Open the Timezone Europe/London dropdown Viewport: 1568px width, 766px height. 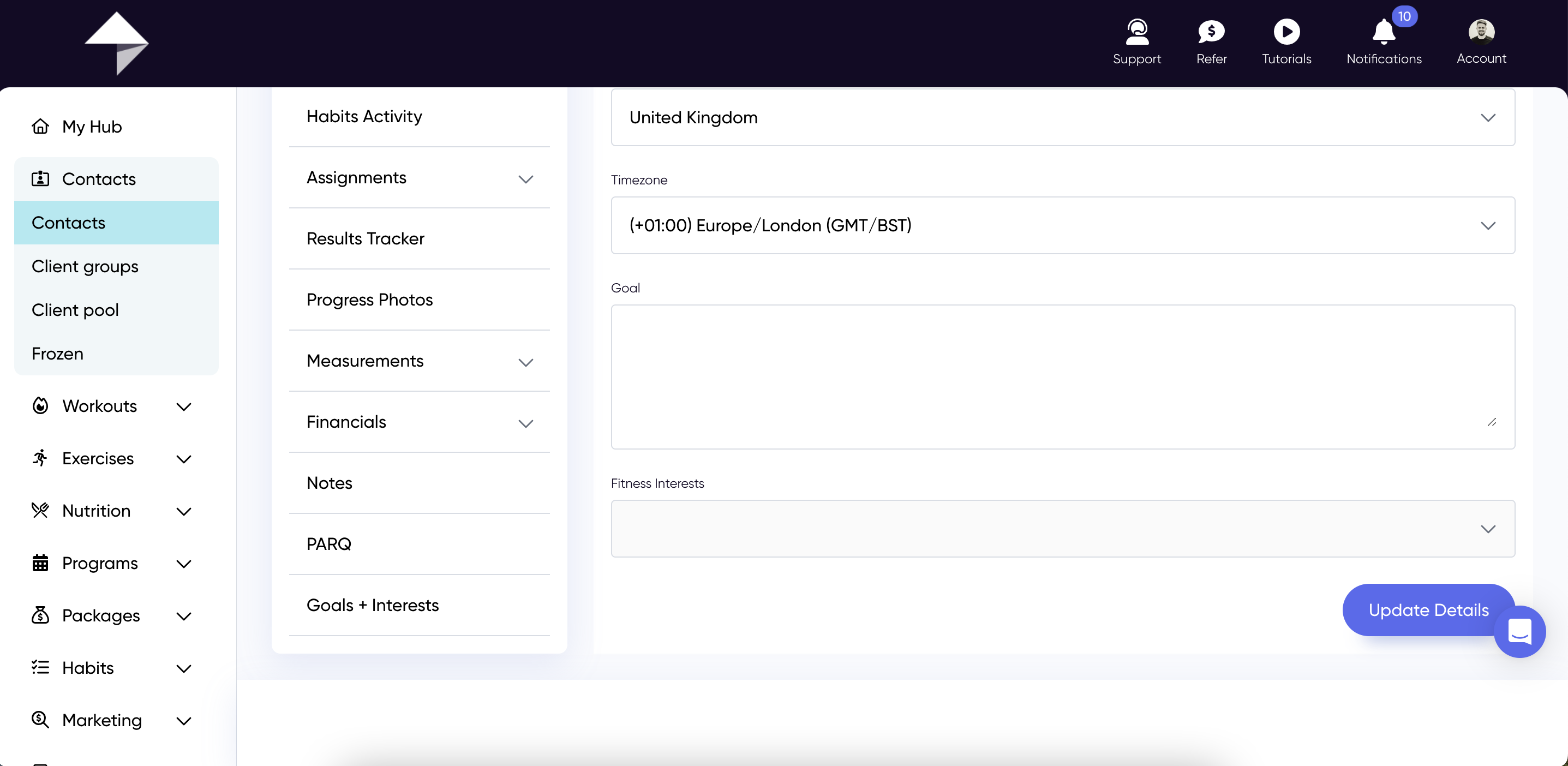[1062, 225]
